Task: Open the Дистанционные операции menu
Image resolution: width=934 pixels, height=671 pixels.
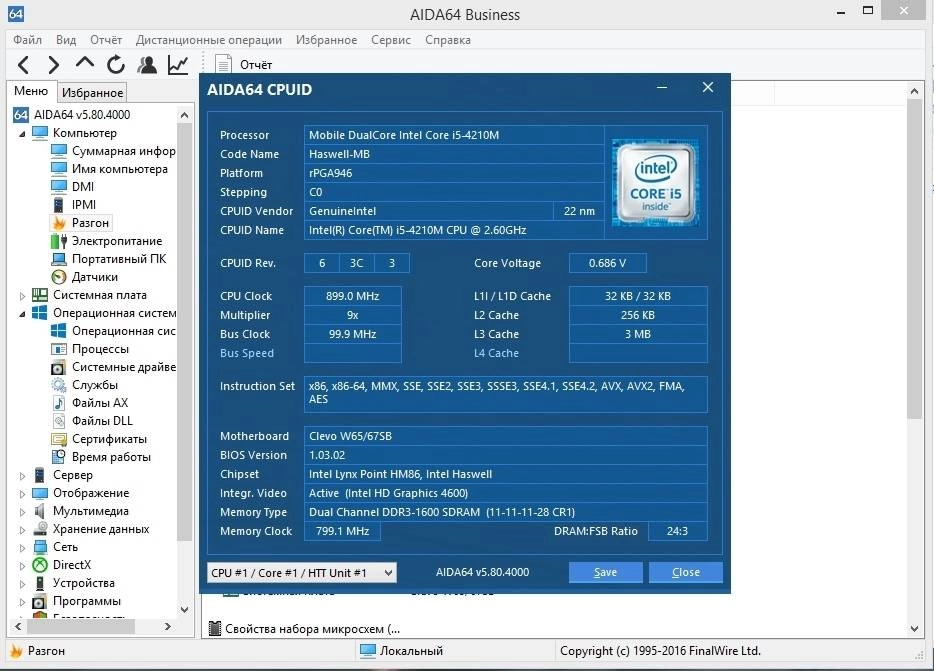Action: click(208, 40)
